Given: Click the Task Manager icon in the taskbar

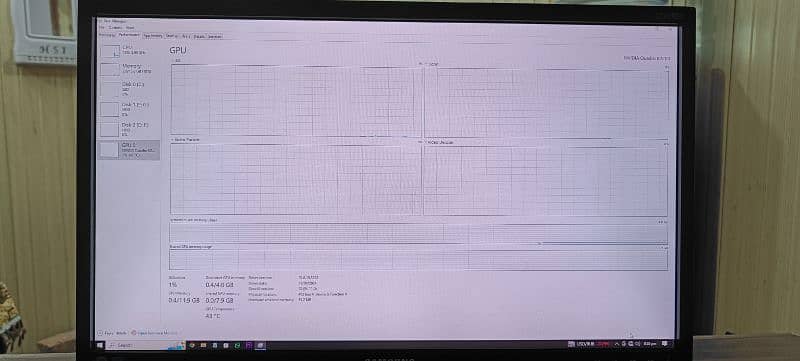Looking at the screenshot, I should [260, 345].
